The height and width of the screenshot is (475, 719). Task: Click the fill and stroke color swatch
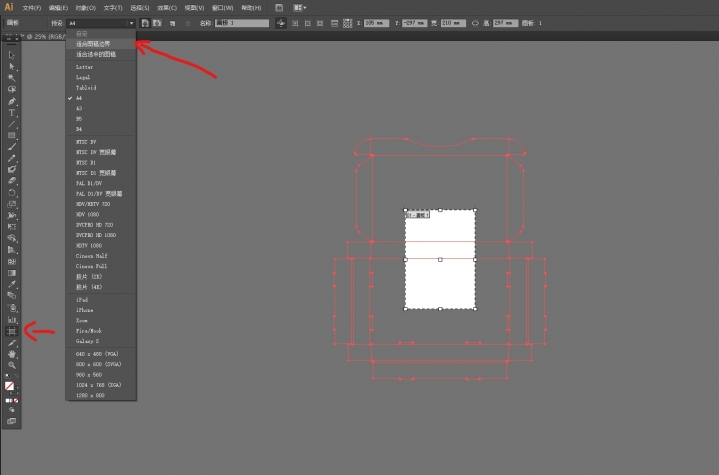click(x=11, y=385)
